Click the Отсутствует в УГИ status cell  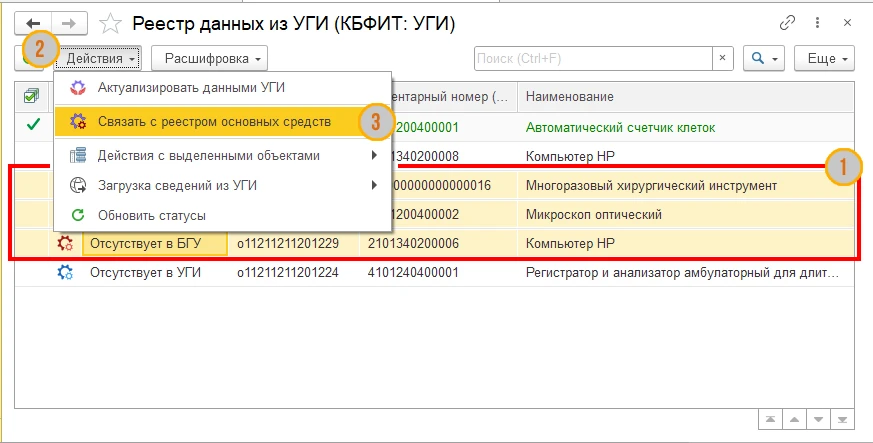pos(155,273)
